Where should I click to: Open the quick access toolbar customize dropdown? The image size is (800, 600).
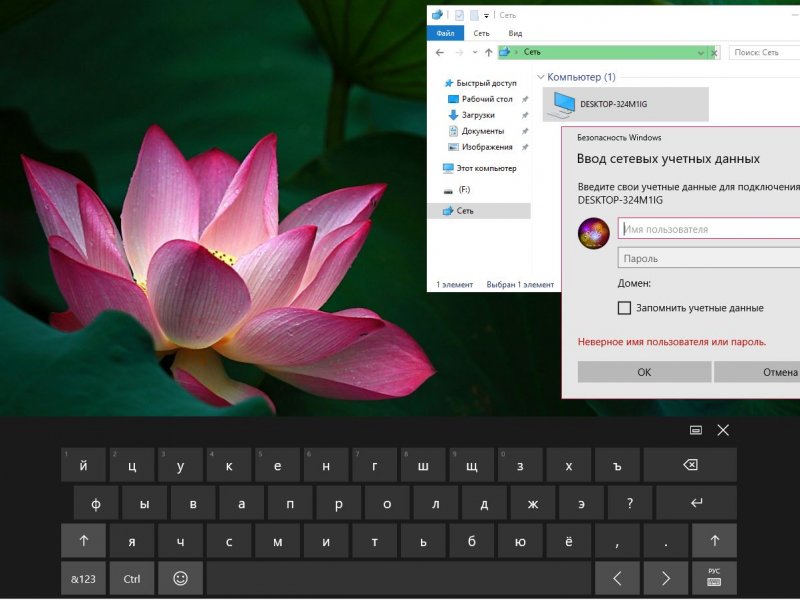click(x=486, y=16)
